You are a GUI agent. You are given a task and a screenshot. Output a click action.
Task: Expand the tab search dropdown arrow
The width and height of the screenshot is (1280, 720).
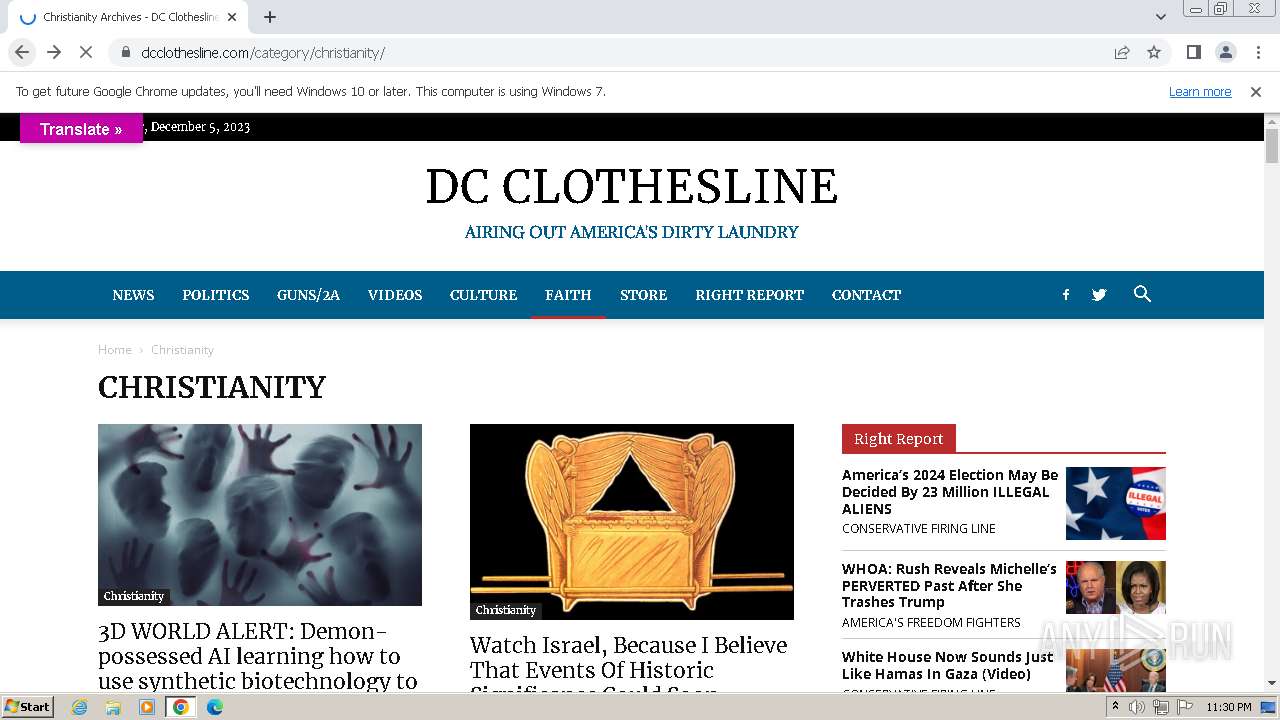tap(1160, 17)
